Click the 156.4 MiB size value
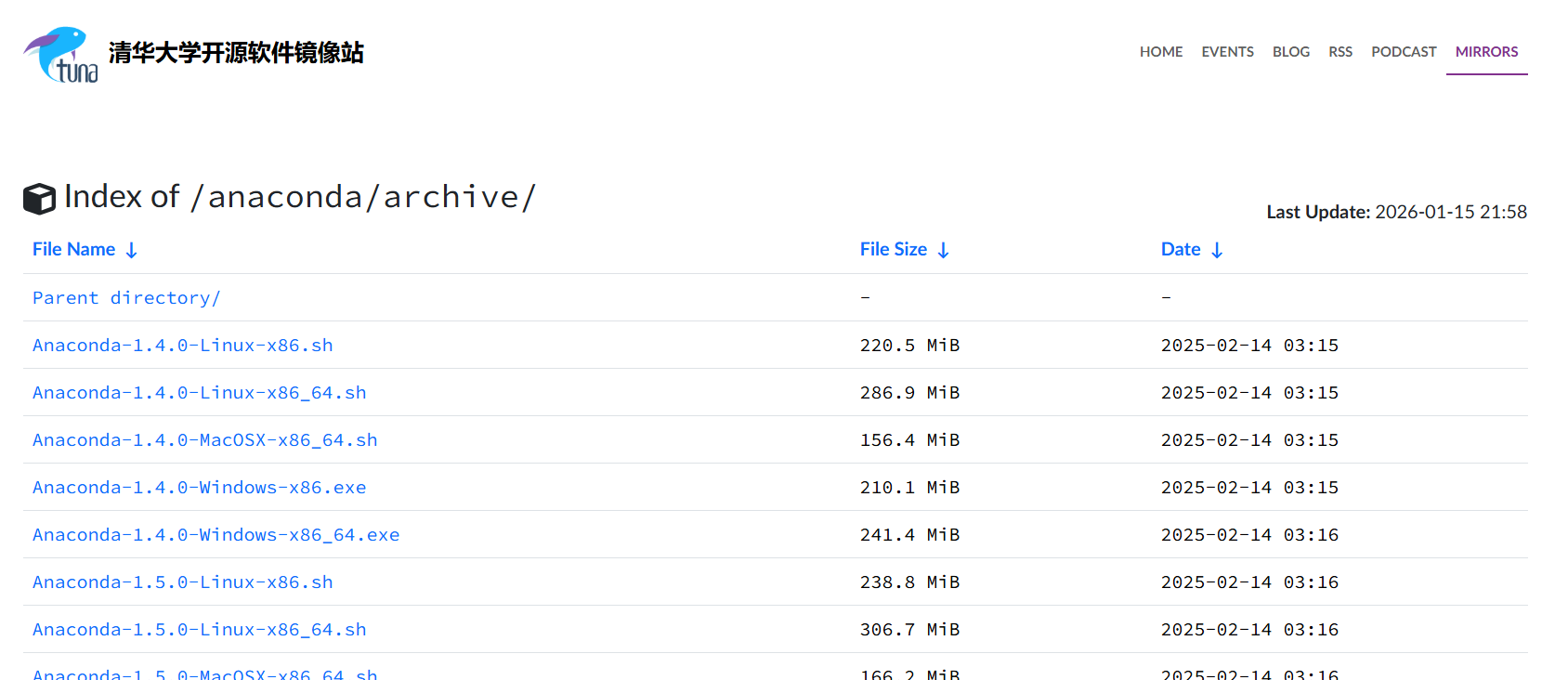 click(910, 440)
